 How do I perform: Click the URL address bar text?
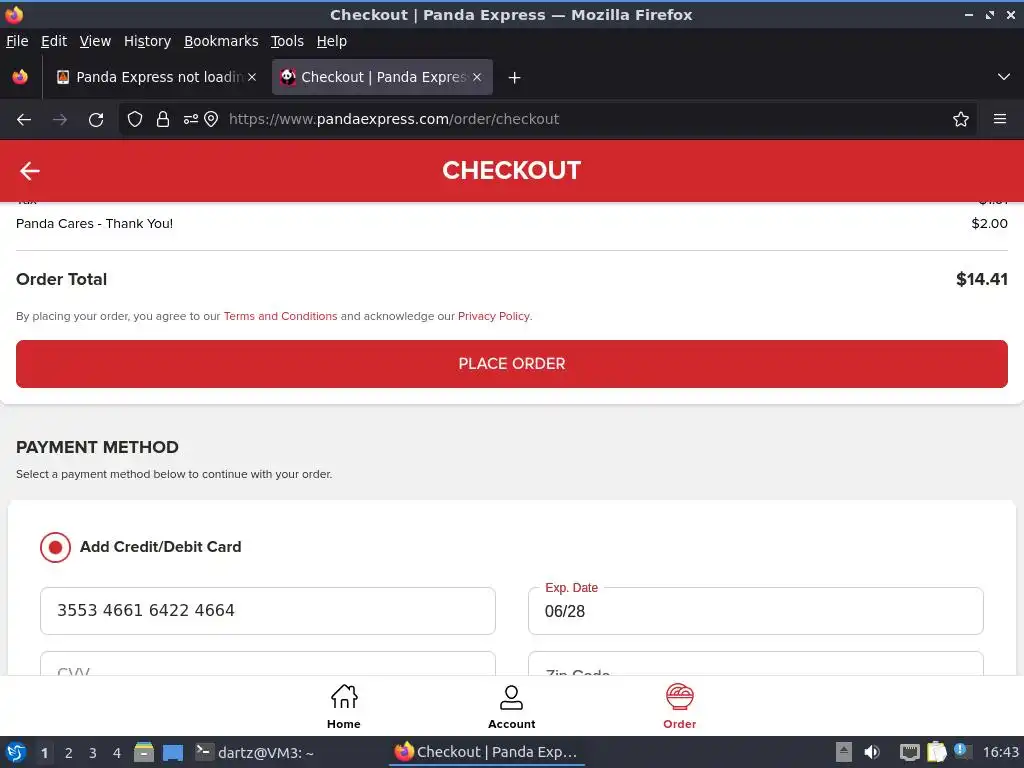(x=394, y=119)
